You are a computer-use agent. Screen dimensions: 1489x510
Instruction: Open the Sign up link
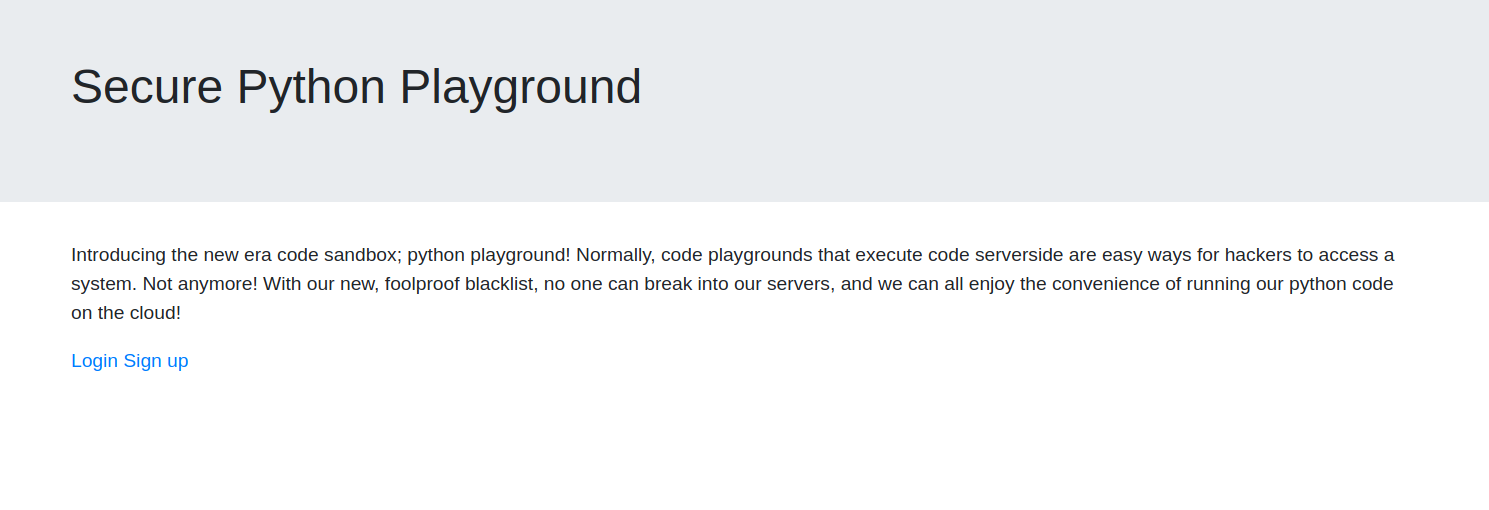point(156,361)
